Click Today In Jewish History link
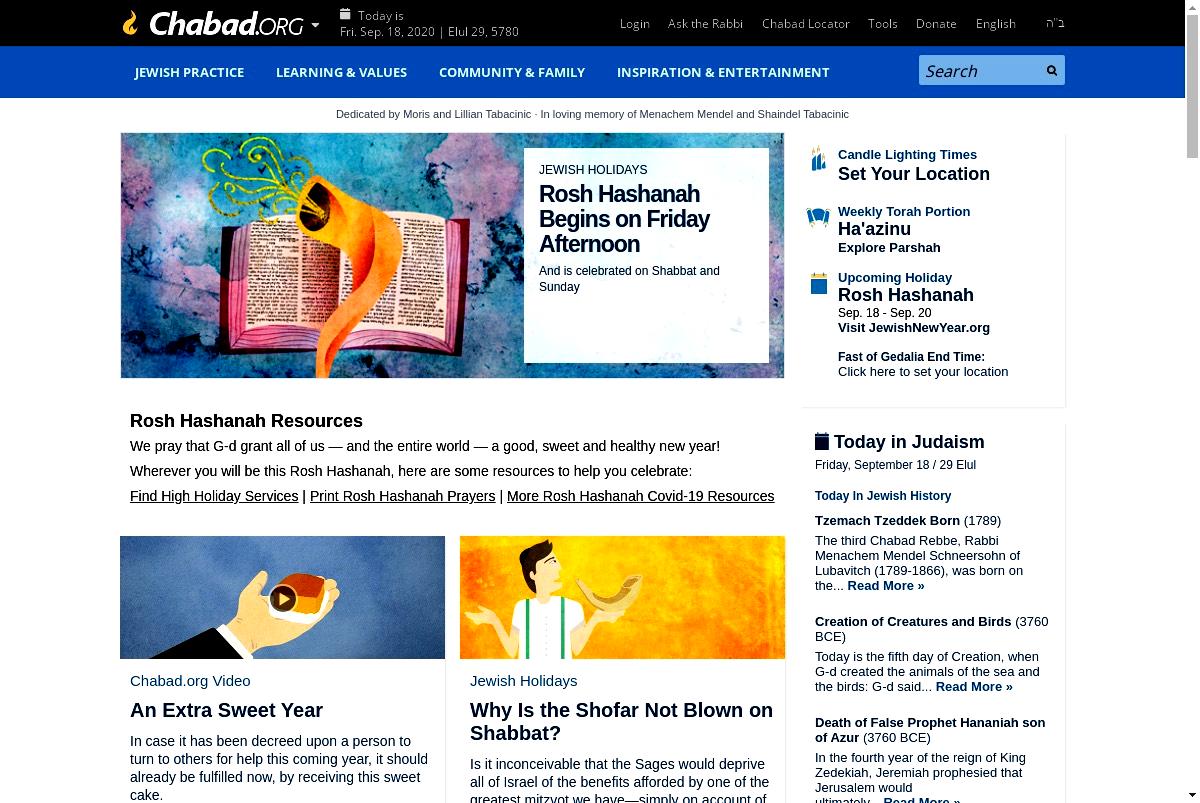The height and width of the screenshot is (803, 1200). coord(883,496)
